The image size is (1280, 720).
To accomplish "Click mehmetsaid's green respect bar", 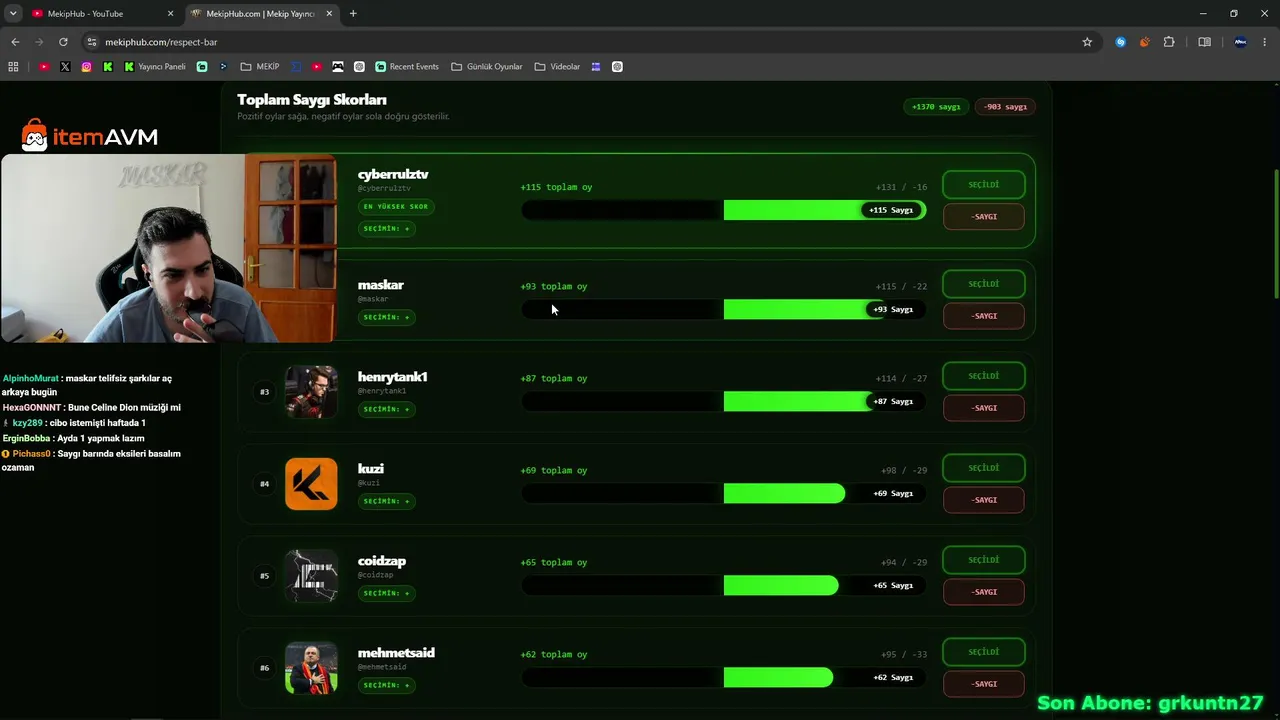I will click(x=778, y=678).
